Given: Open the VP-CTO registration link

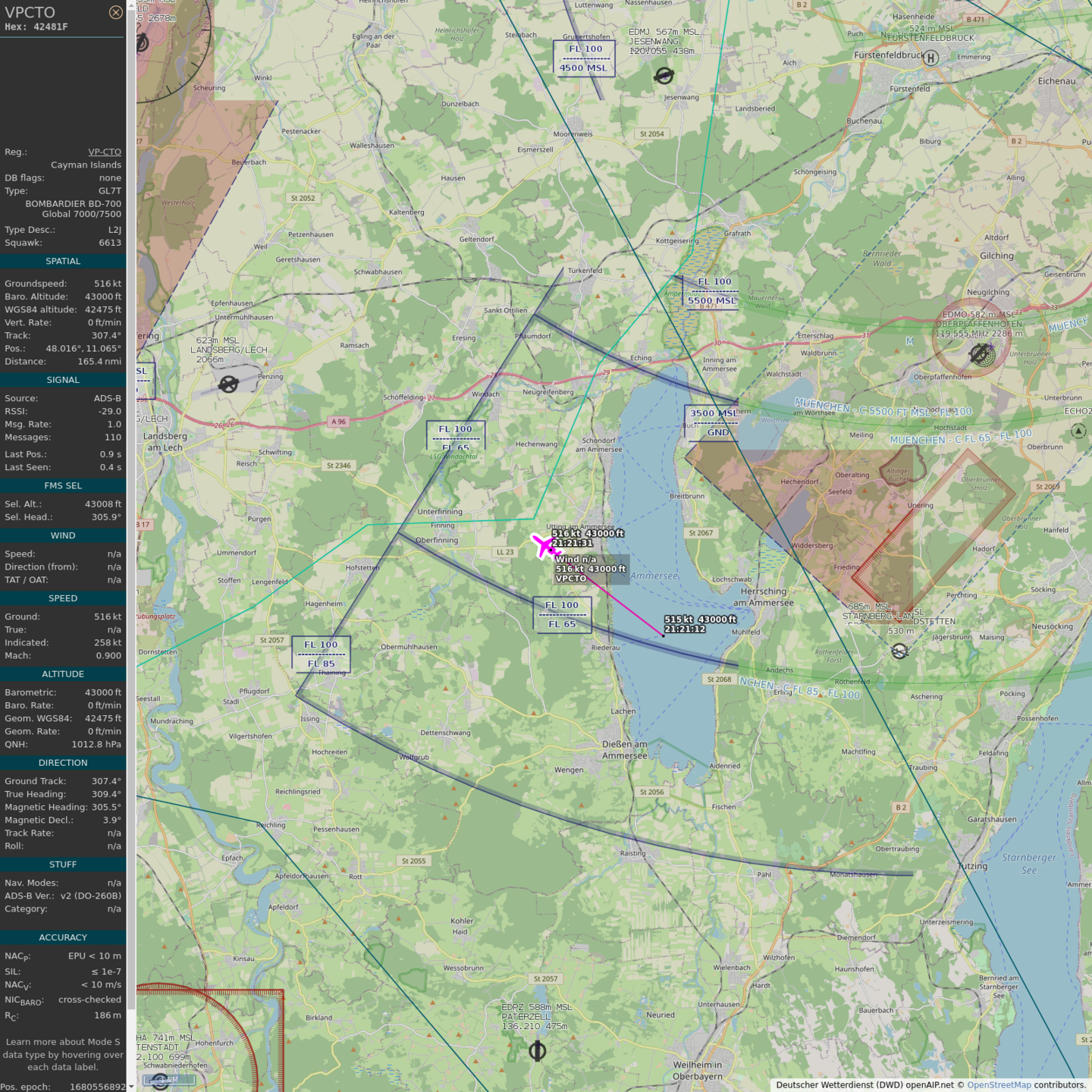Looking at the screenshot, I should 105,152.
